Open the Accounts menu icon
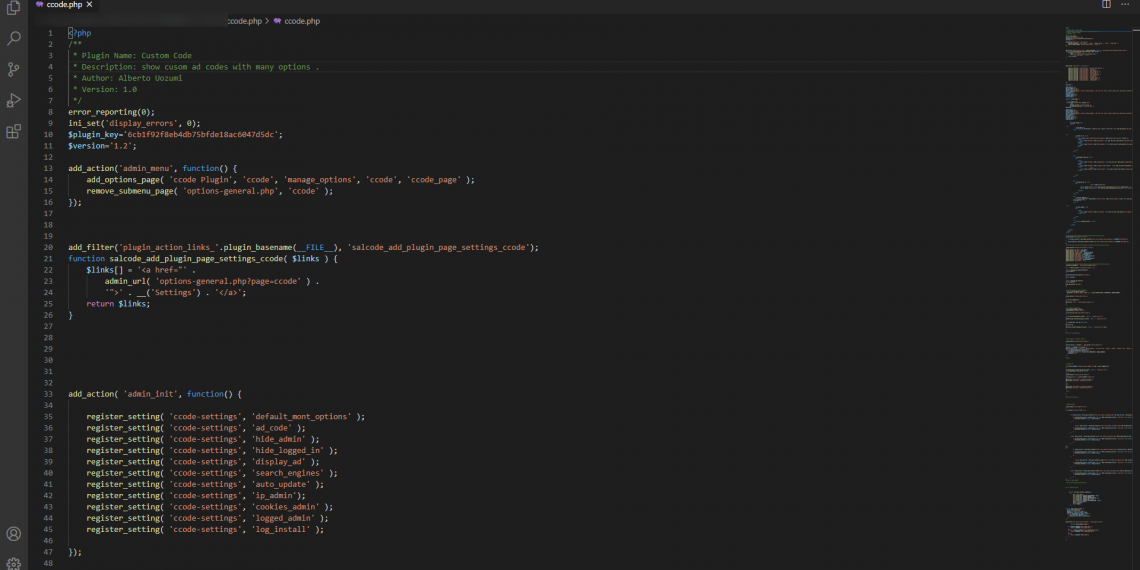 pyautogui.click(x=13, y=534)
